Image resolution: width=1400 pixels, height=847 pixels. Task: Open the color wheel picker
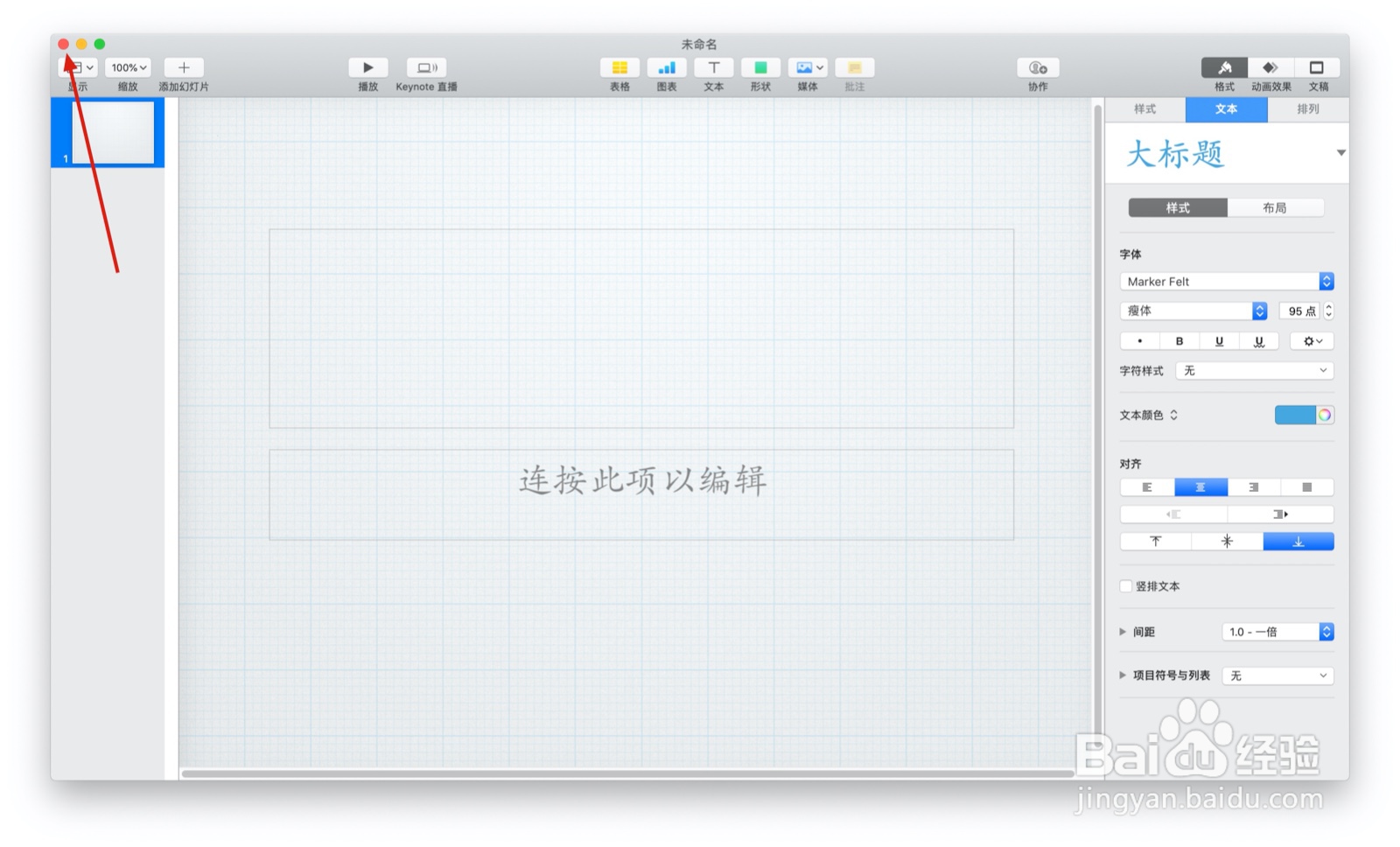[1325, 415]
